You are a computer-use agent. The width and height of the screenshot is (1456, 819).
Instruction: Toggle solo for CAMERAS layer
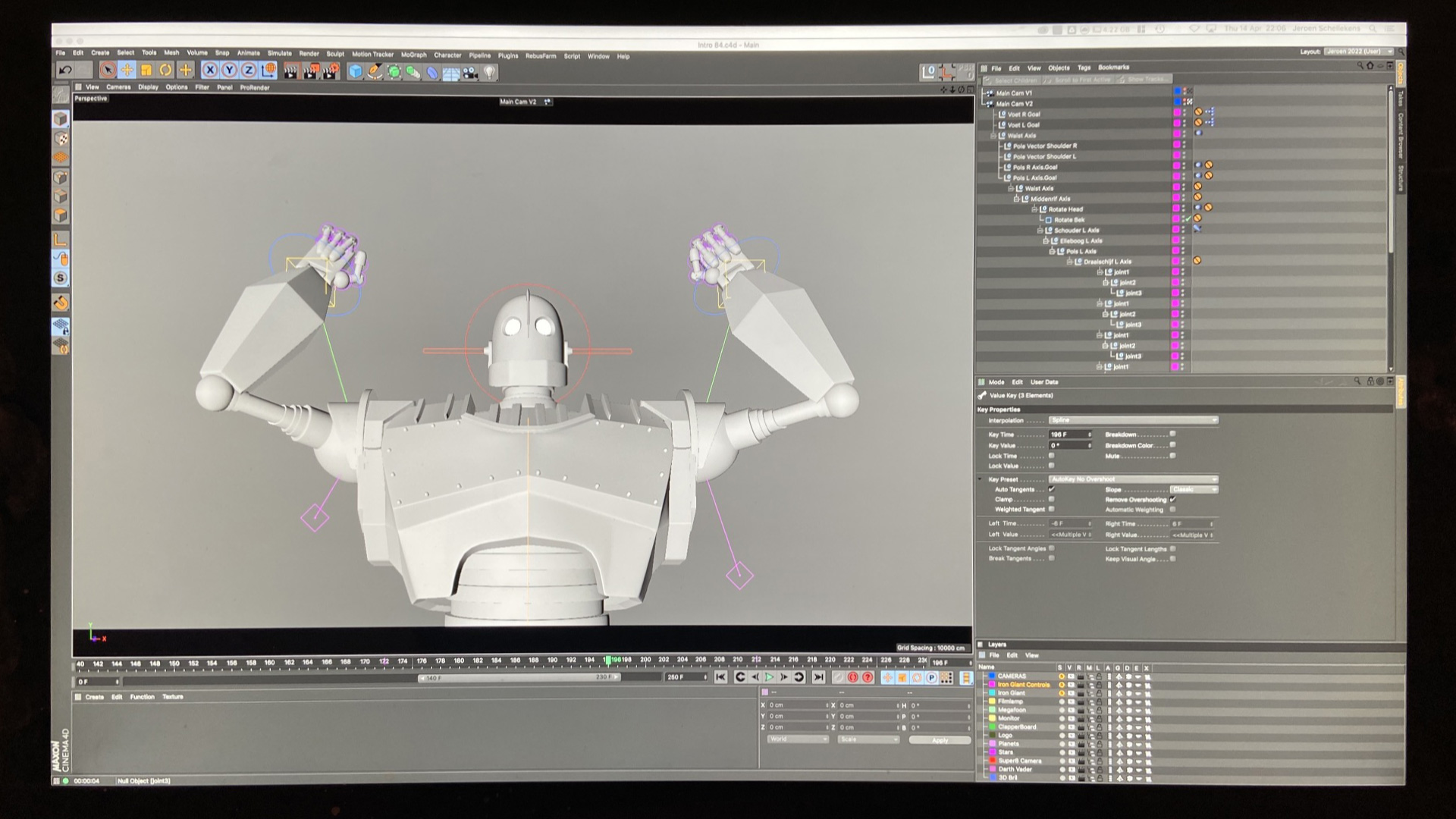1060,676
